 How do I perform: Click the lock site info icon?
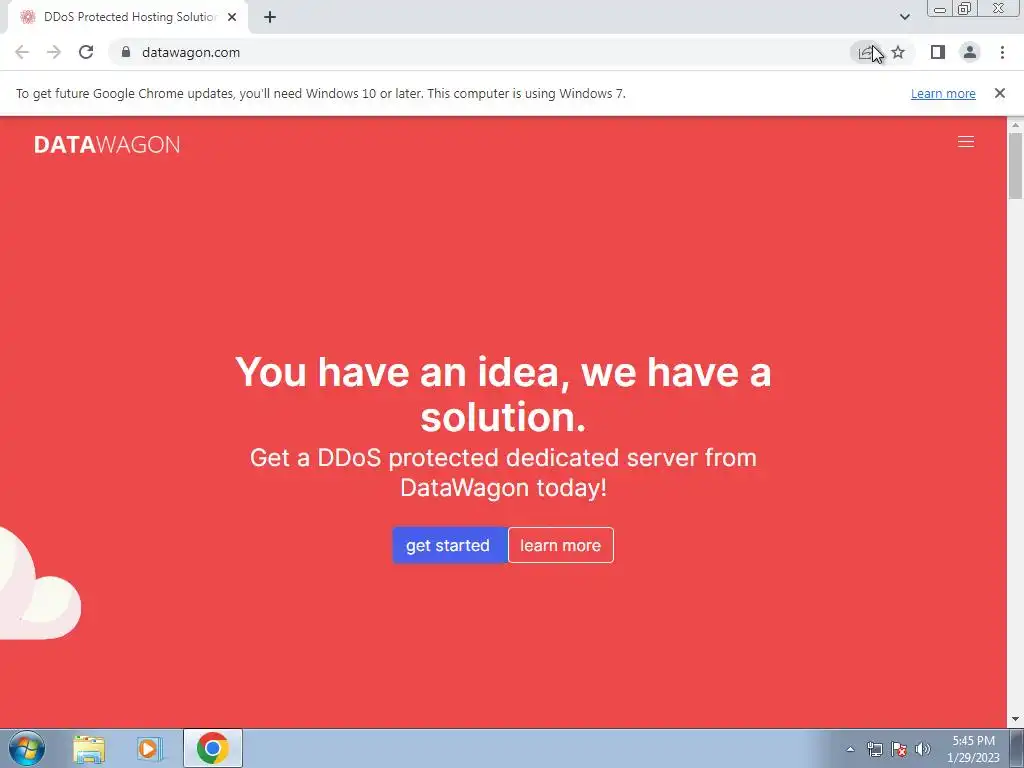point(126,52)
